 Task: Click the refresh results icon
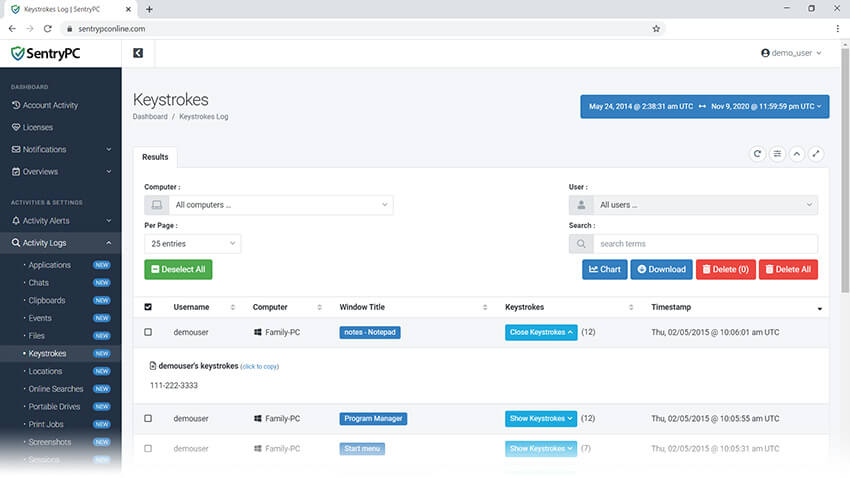point(757,154)
